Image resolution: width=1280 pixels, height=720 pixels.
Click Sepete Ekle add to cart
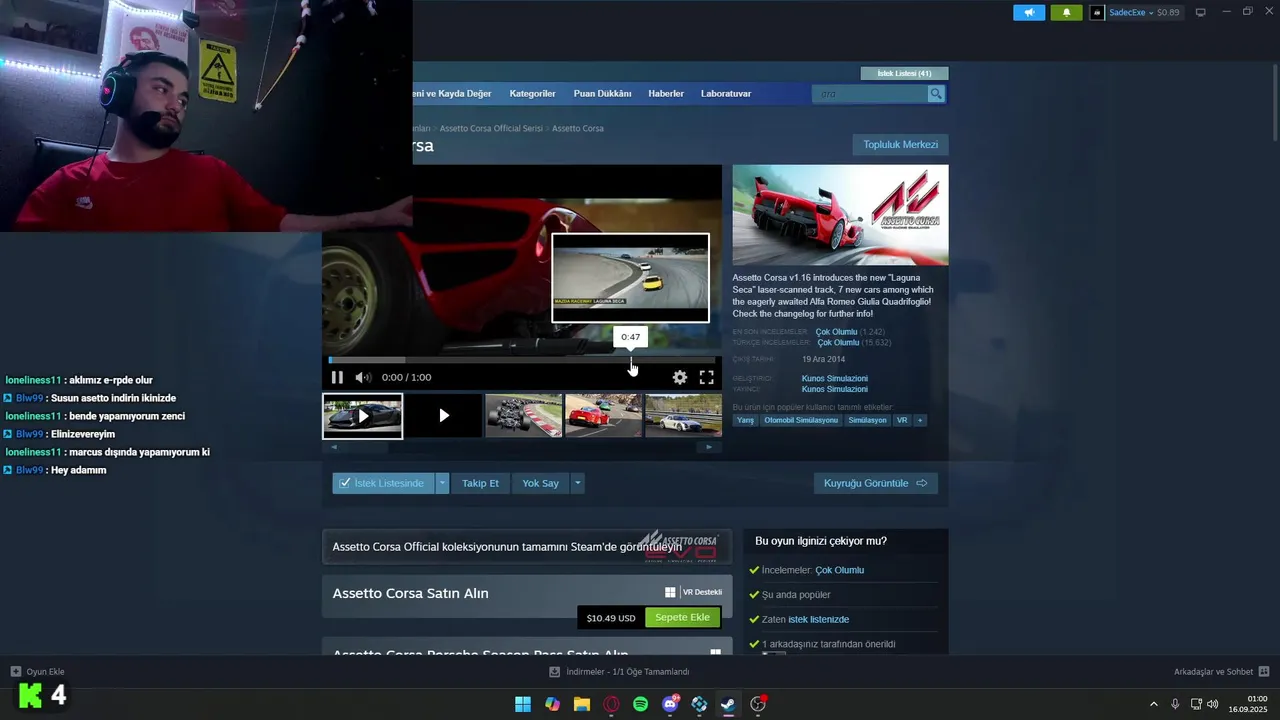(x=682, y=618)
